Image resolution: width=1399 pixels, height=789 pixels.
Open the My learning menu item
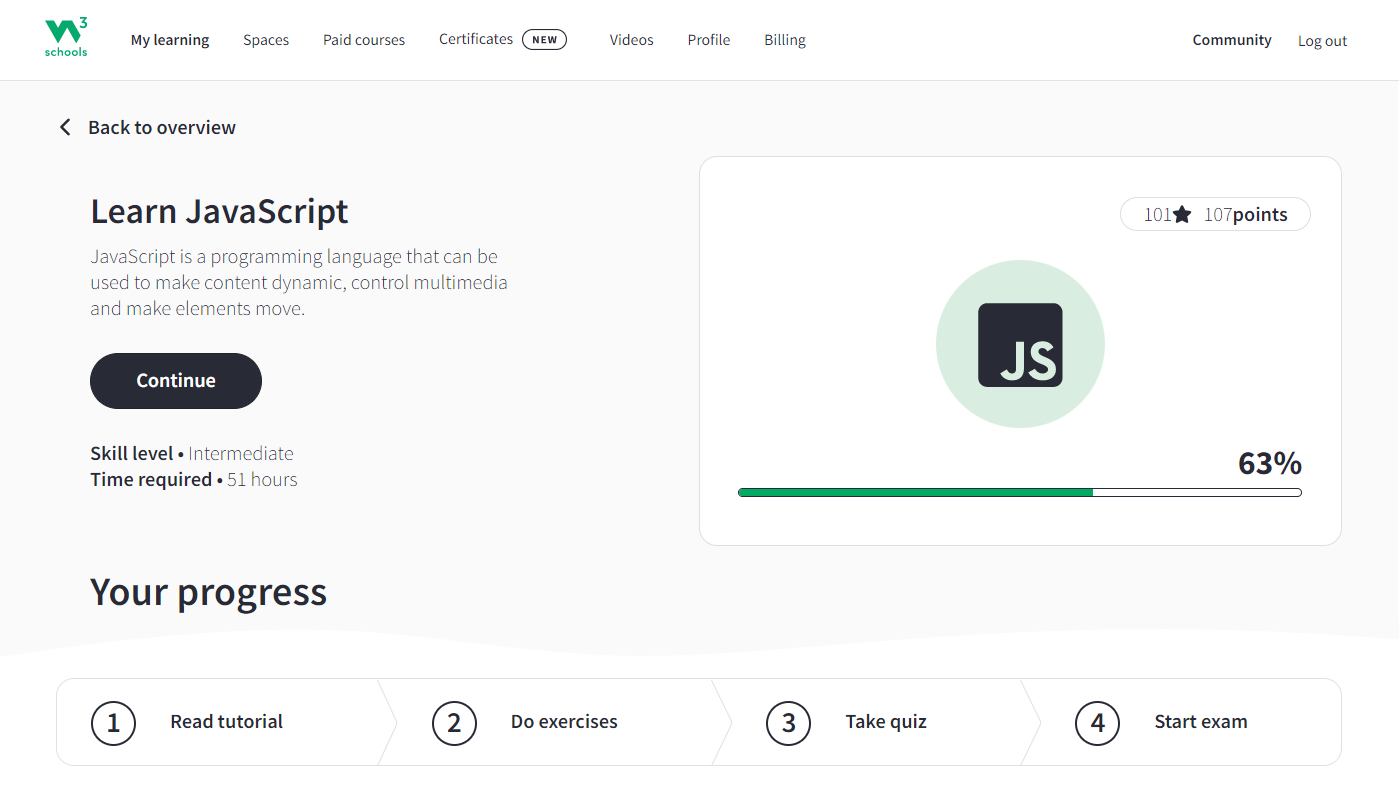(x=170, y=40)
